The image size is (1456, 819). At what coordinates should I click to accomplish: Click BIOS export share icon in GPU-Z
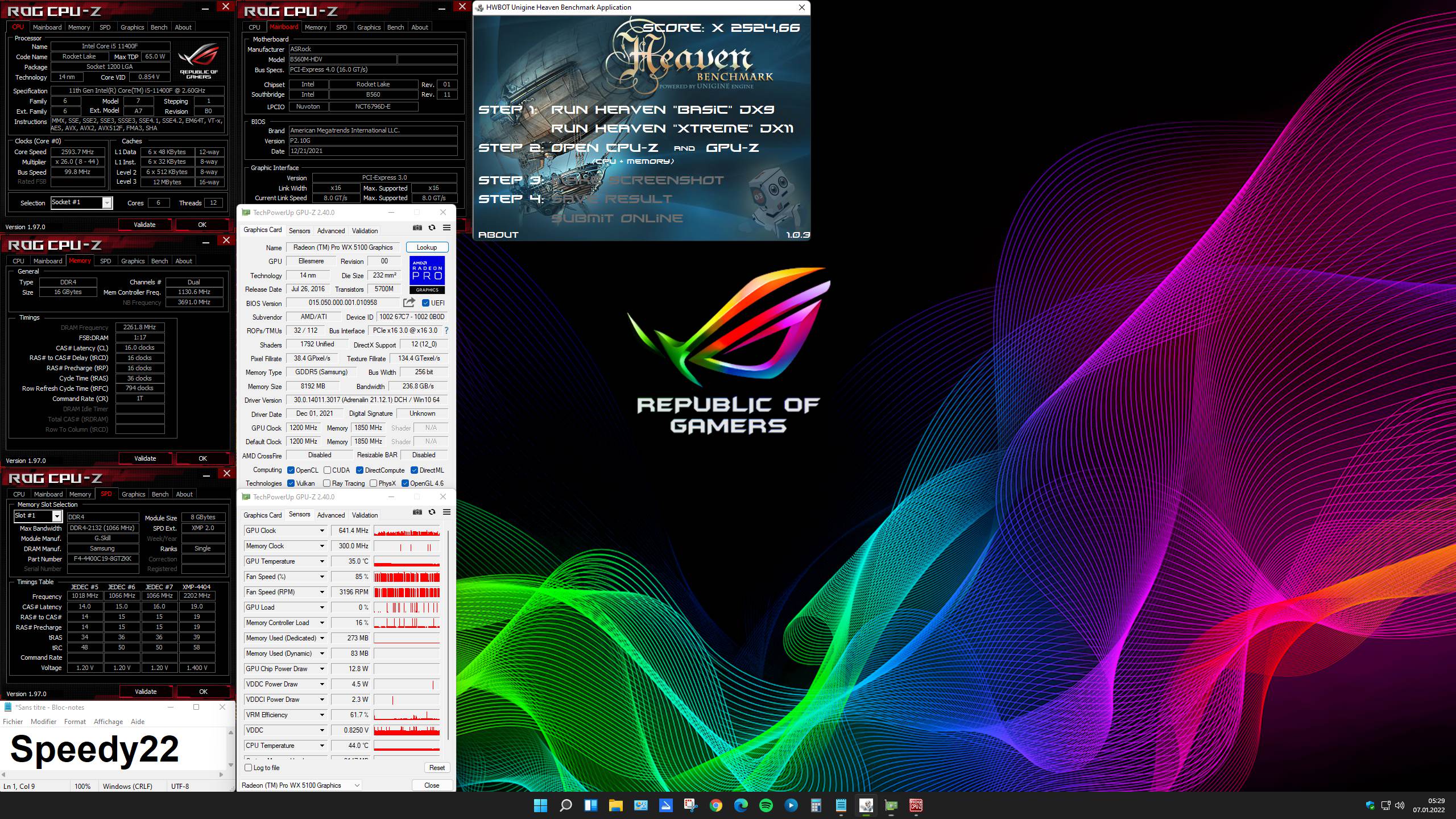tap(409, 303)
